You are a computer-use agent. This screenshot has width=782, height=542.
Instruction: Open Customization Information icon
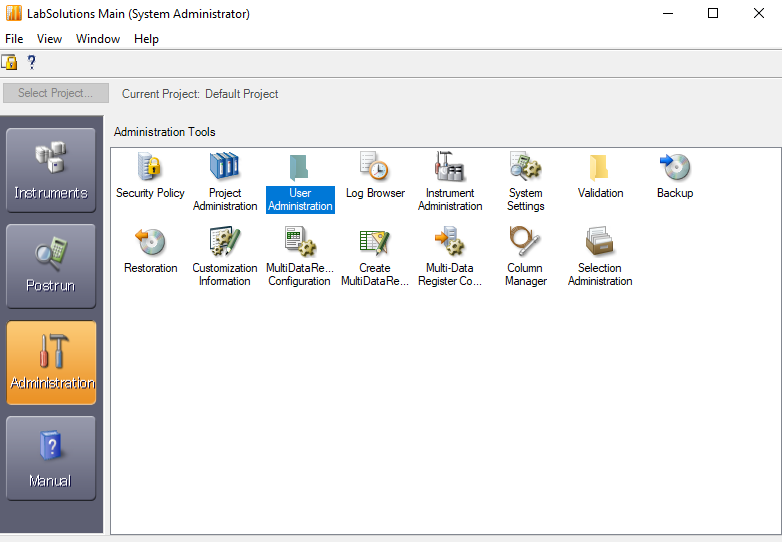(225, 257)
